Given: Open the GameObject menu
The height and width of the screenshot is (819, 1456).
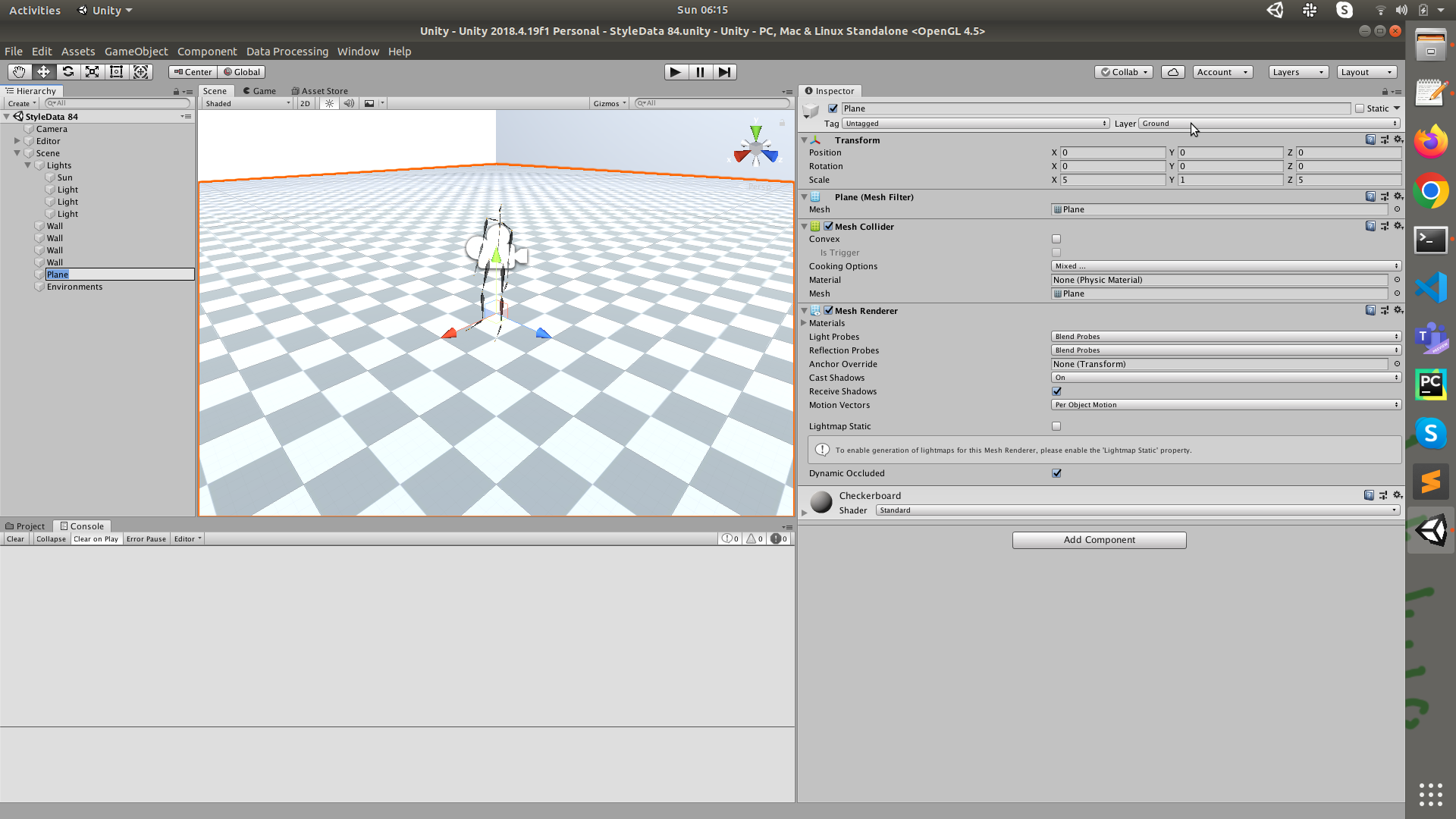Looking at the screenshot, I should pyautogui.click(x=136, y=52).
